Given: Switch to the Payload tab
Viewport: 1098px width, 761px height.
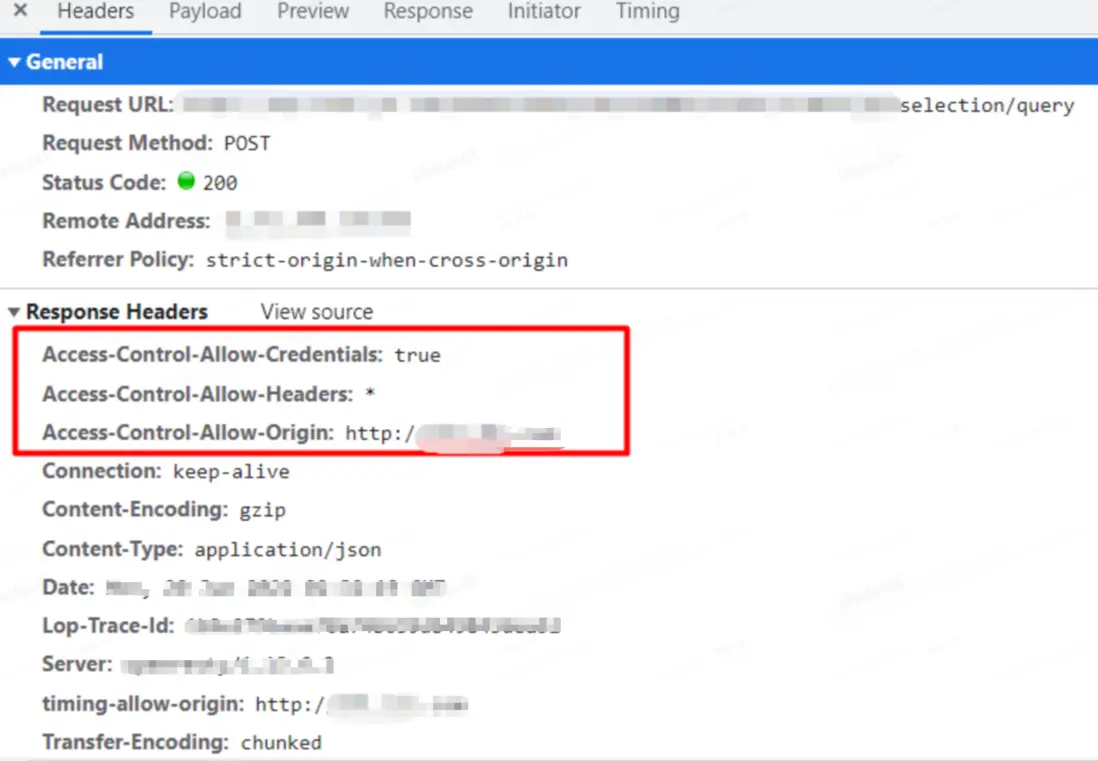Looking at the screenshot, I should (205, 11).
